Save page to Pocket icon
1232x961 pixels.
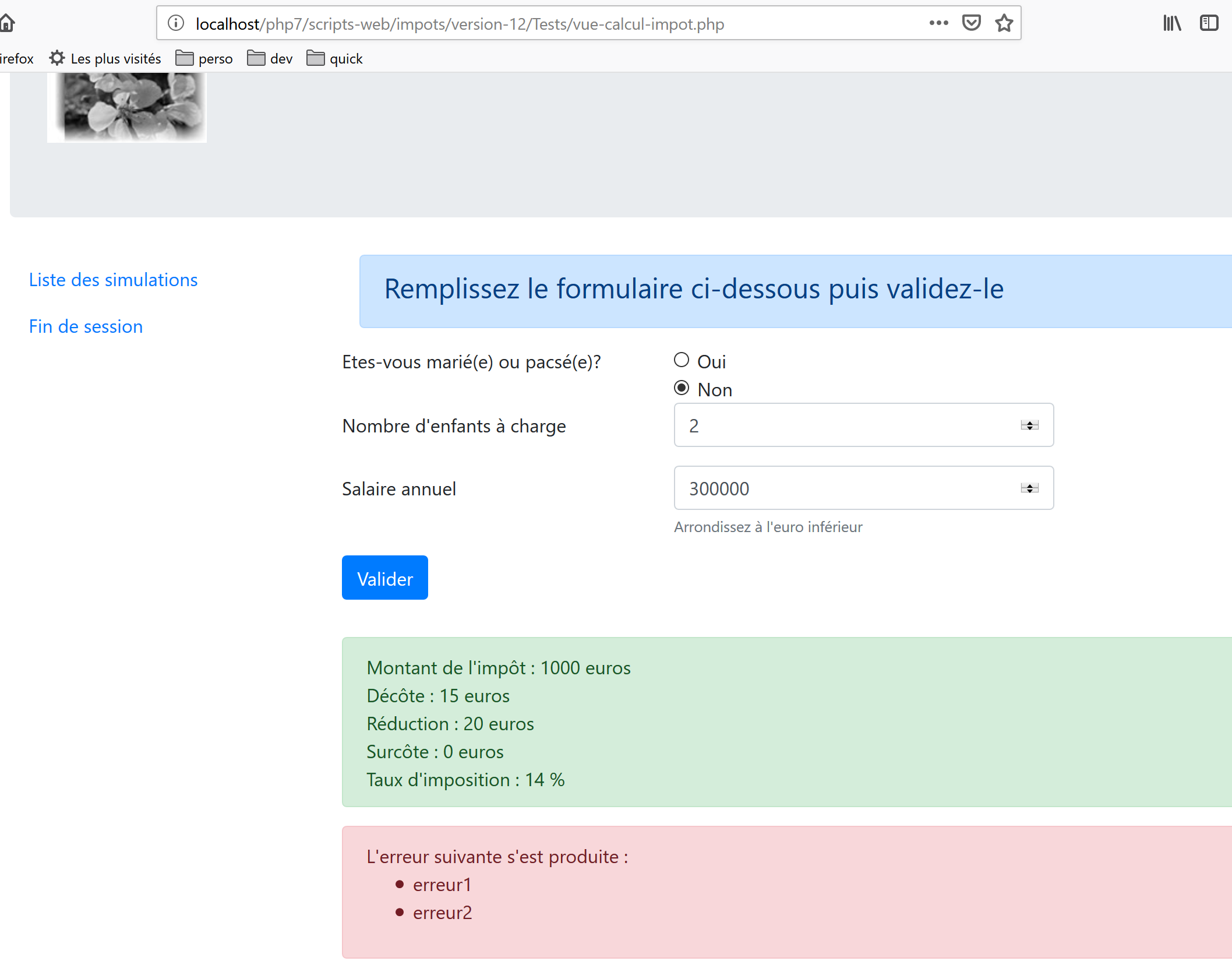point(971,23)
